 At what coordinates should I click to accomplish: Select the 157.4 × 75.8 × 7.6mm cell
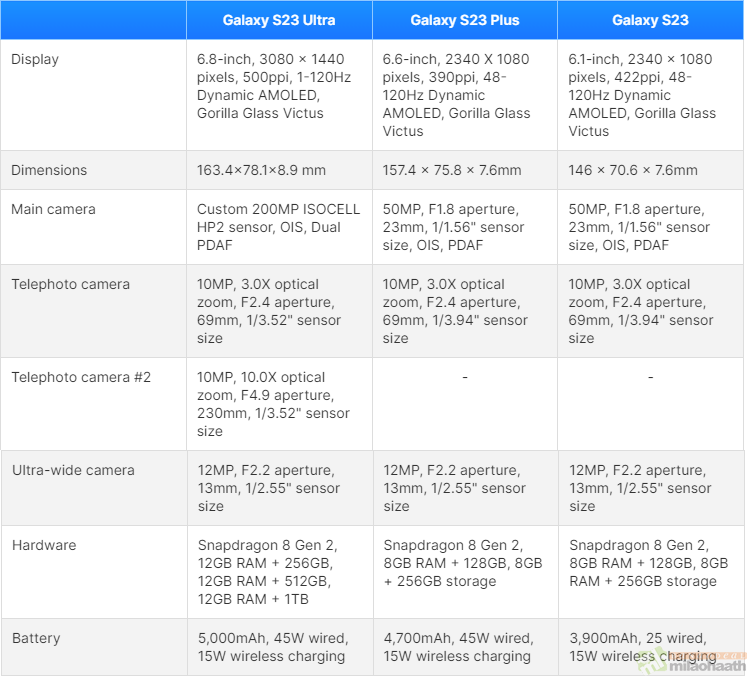pos(452,170)
